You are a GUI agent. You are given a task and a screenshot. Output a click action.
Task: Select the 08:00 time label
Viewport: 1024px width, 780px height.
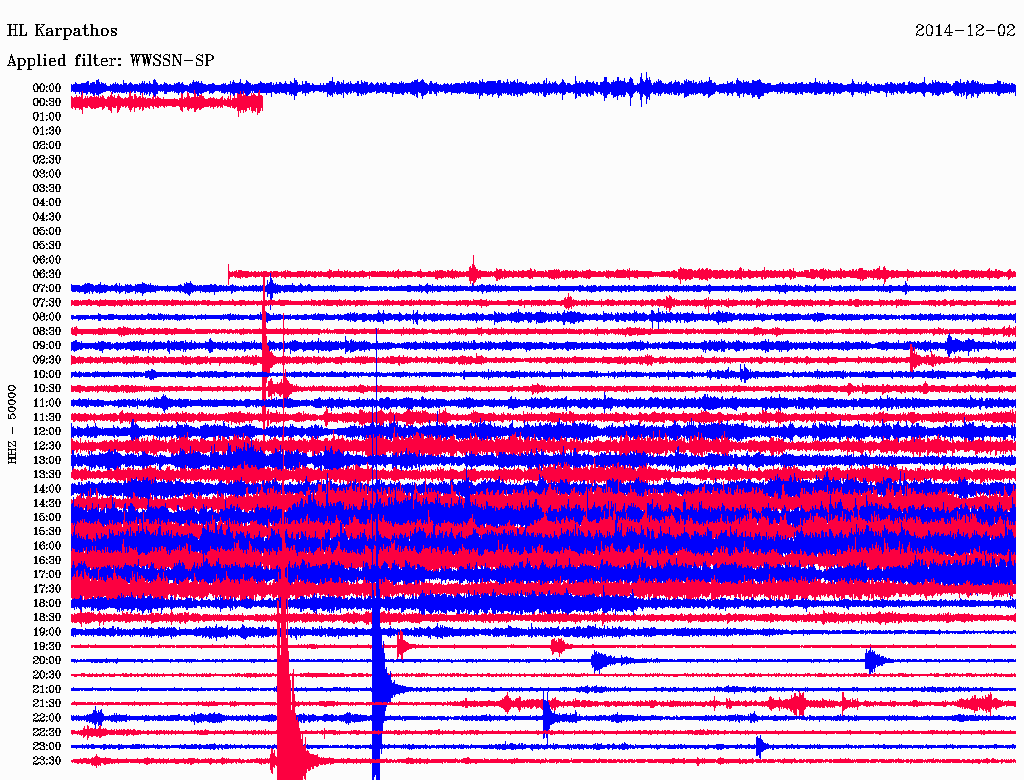(47, 317)
